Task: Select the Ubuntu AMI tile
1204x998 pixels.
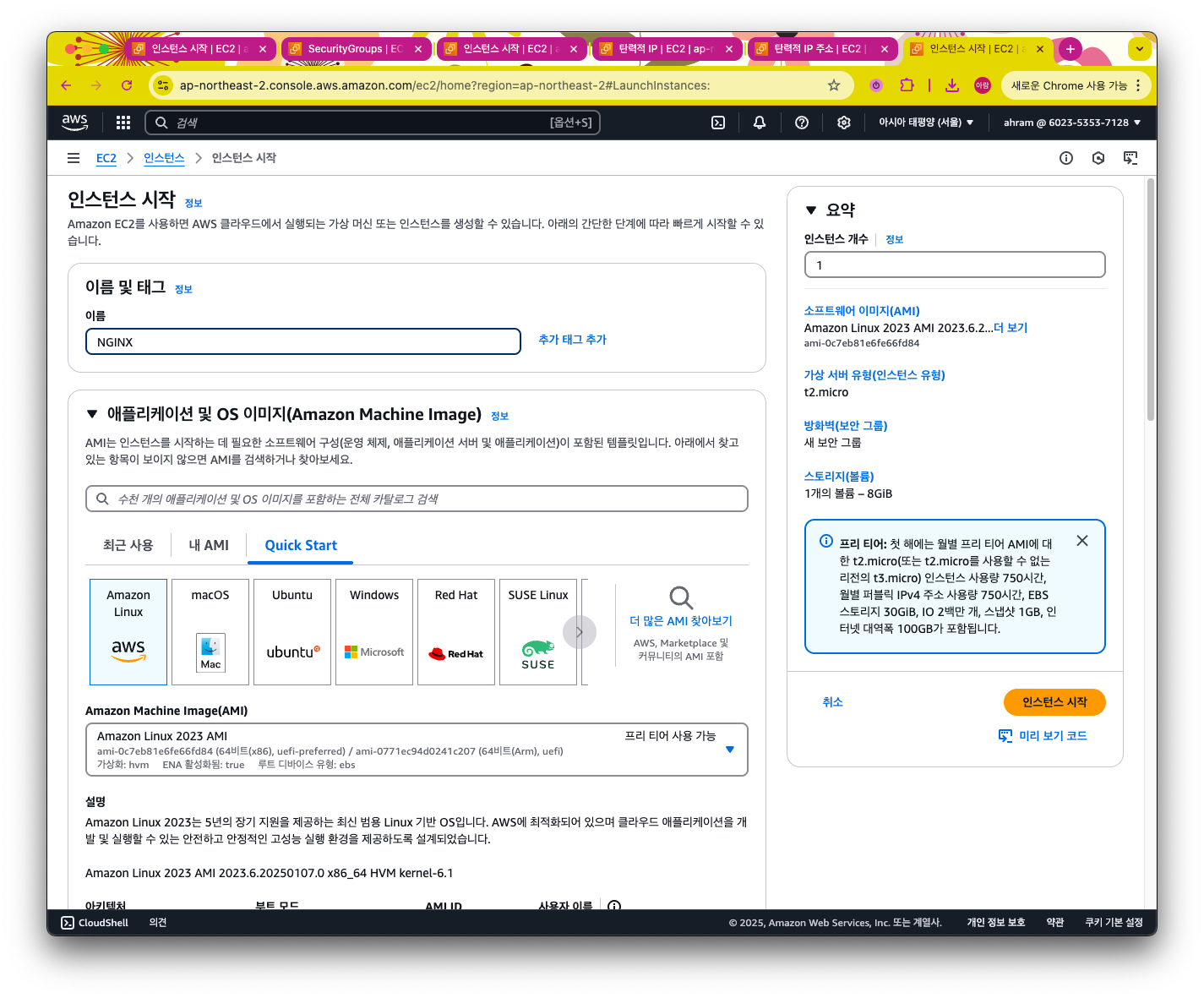Action: click(x=292, y=632)
